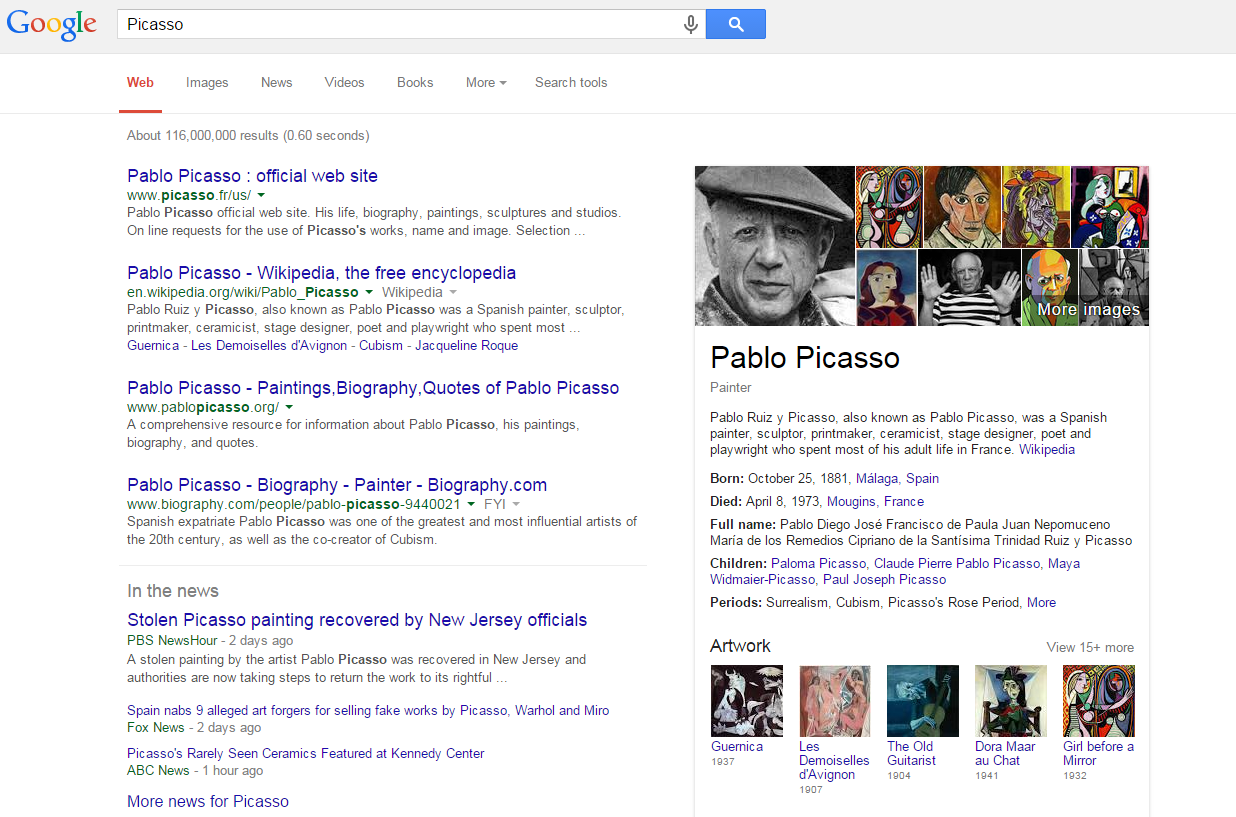Click the Google logo
The height and width of the screenshot is (817, 1236).
click(x=52, y=25)
